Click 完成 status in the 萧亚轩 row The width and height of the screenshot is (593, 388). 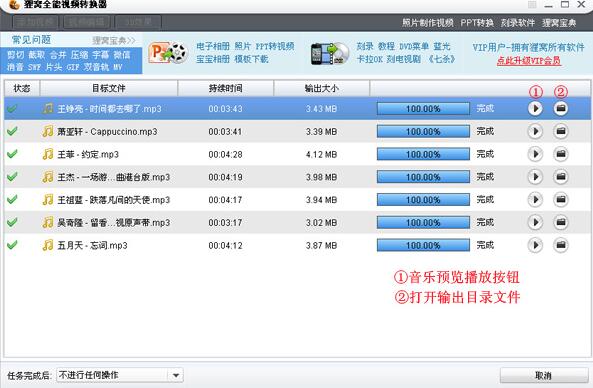[485, 131]
